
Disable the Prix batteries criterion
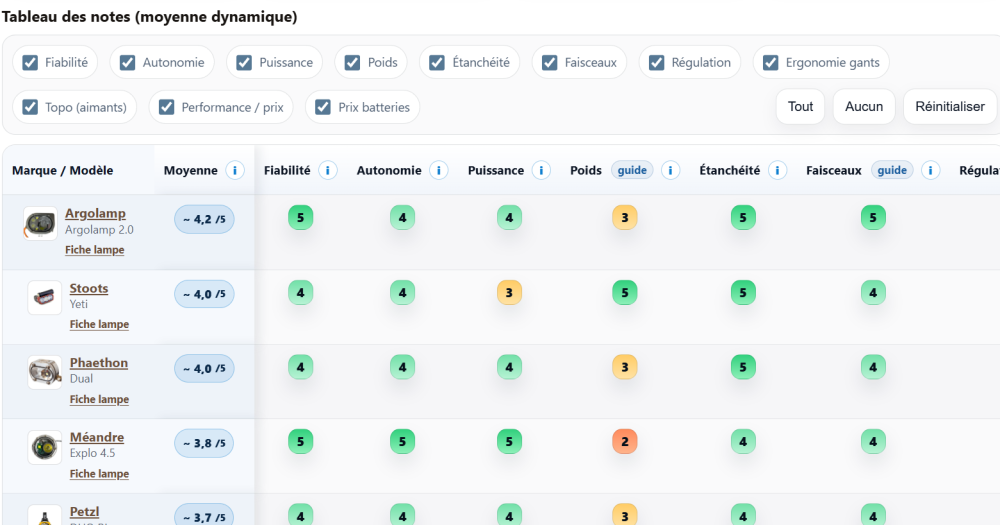(322, 107)
